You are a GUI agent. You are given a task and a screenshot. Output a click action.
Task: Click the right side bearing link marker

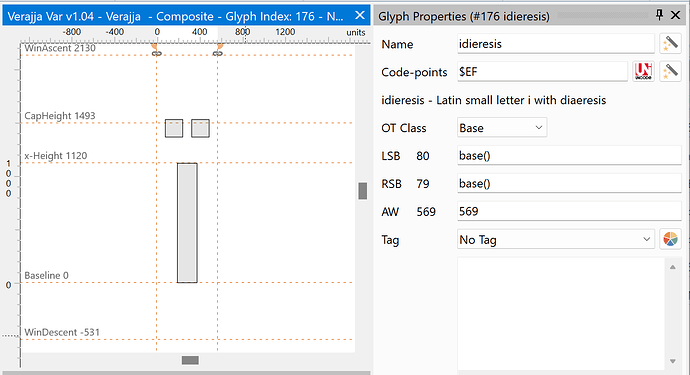coord(217,53)
